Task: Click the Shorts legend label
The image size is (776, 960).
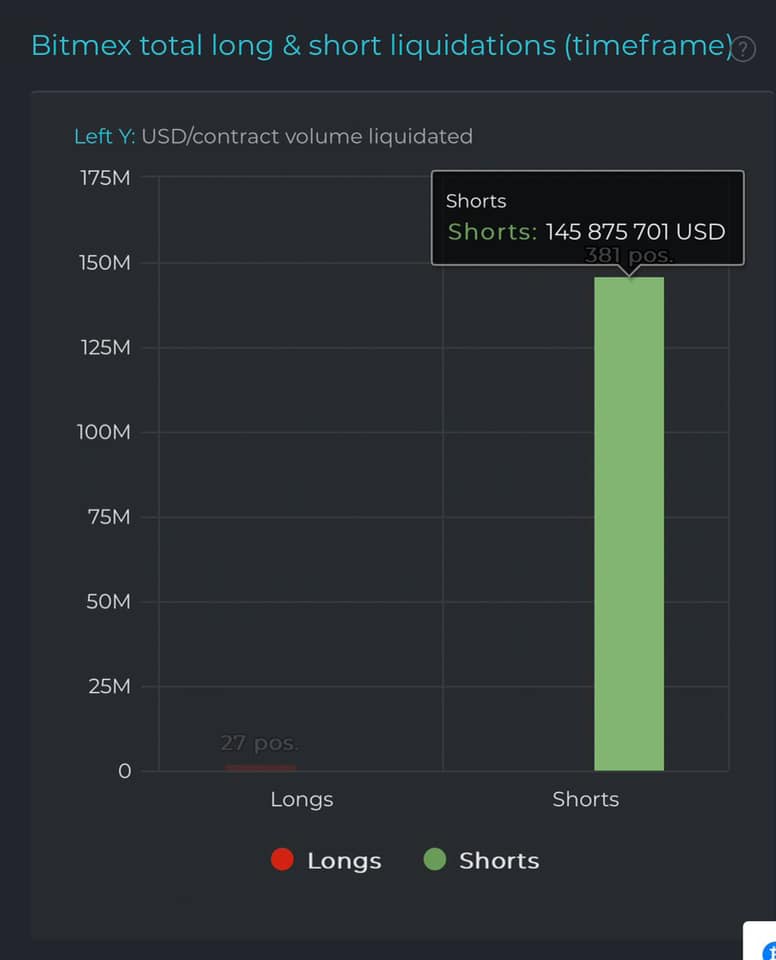Action: coord(499,860)
